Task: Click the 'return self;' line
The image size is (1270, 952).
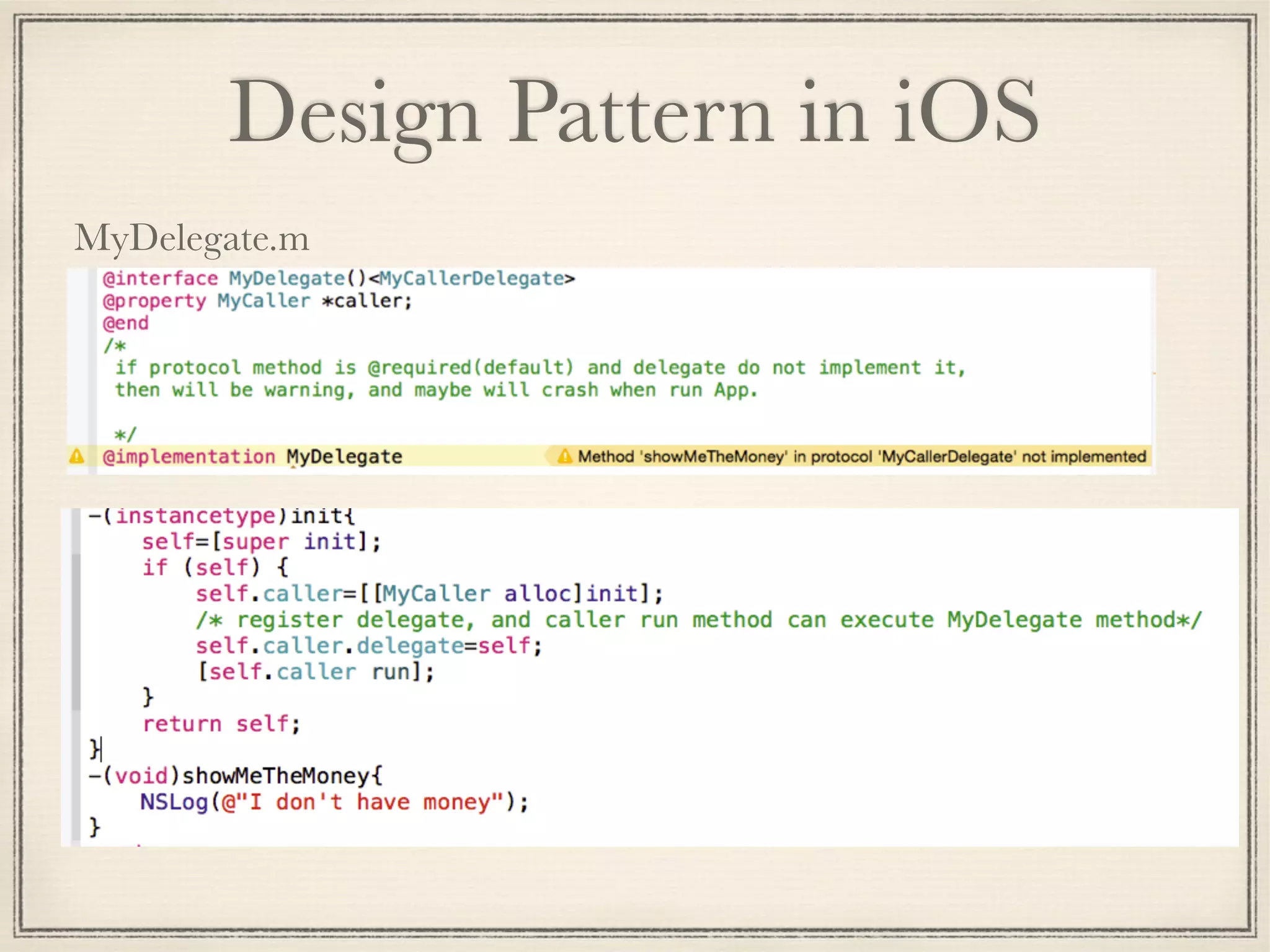Action: point(221,724)
